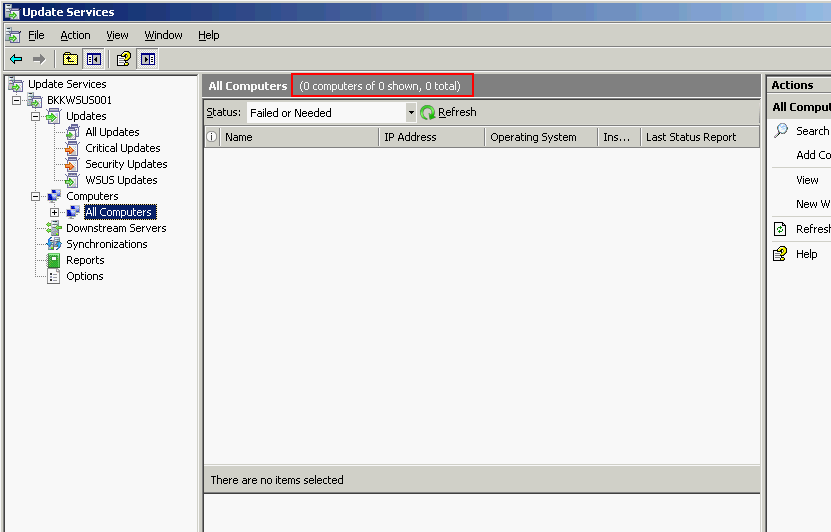Sort by the IP Address column header
831x532 pixels.
[x=432, y=137]
